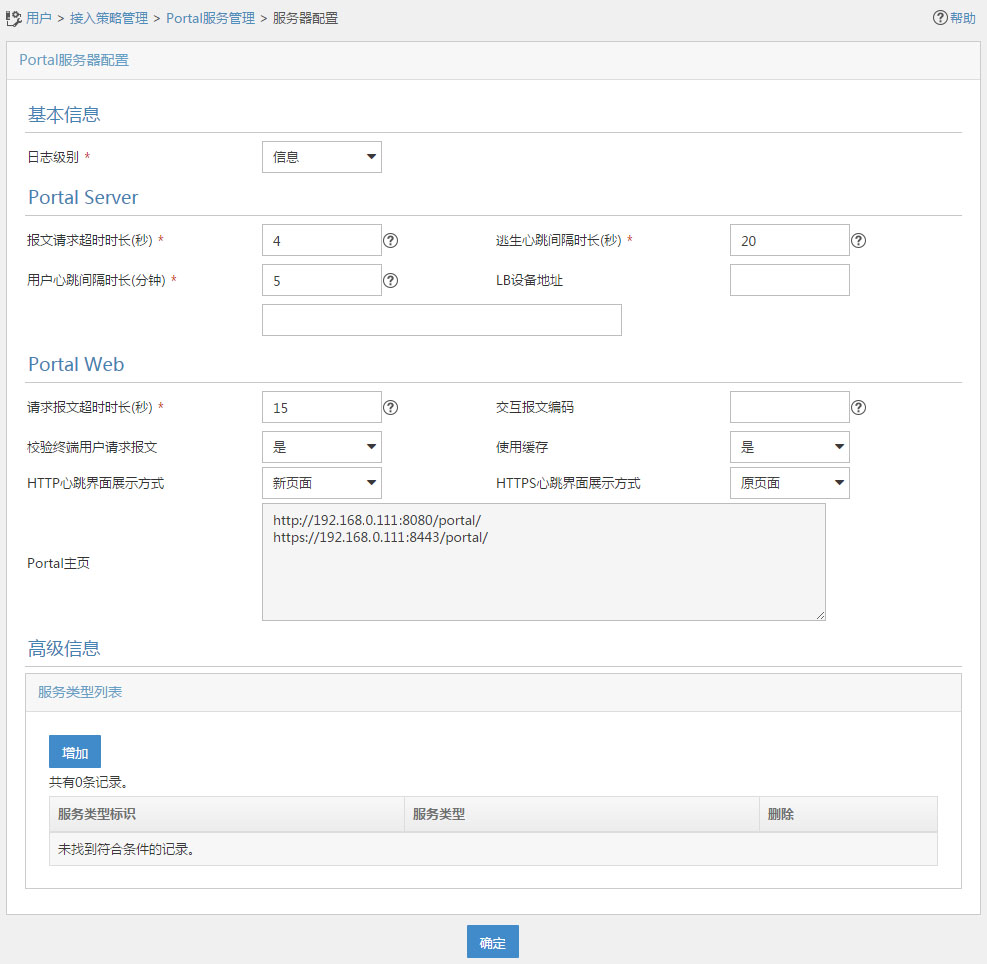987x964 pixels.
Task: Focus the 交互报文编码 text box
Action: point(789,407)
